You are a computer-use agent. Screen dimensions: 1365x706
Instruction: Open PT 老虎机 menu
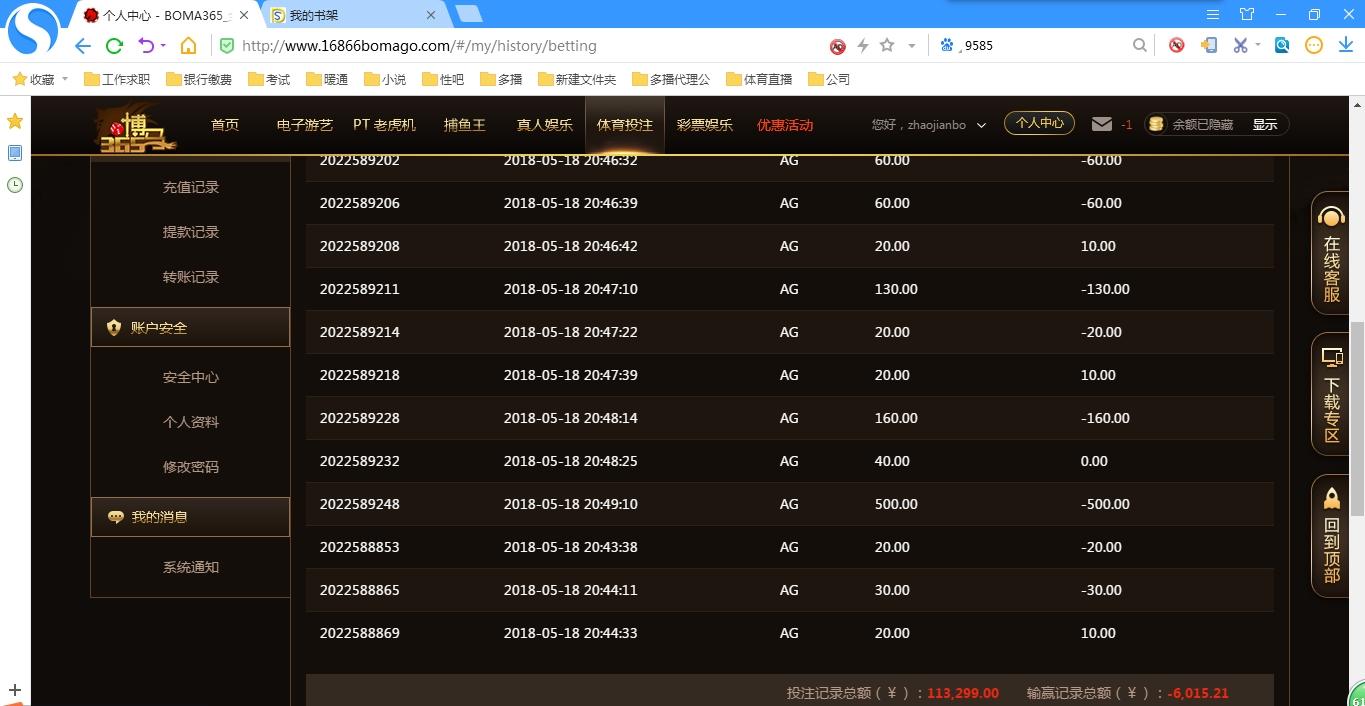click(x=384, y=125)
